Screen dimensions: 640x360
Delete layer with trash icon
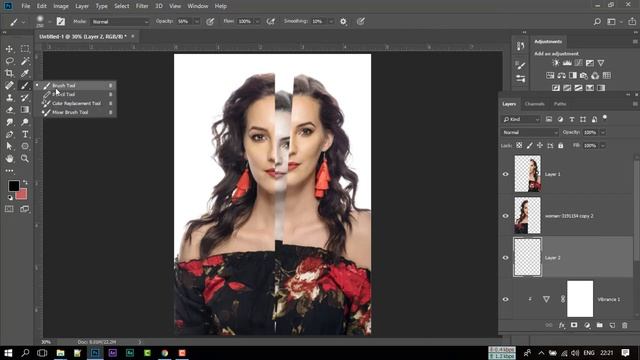[624, 325]
